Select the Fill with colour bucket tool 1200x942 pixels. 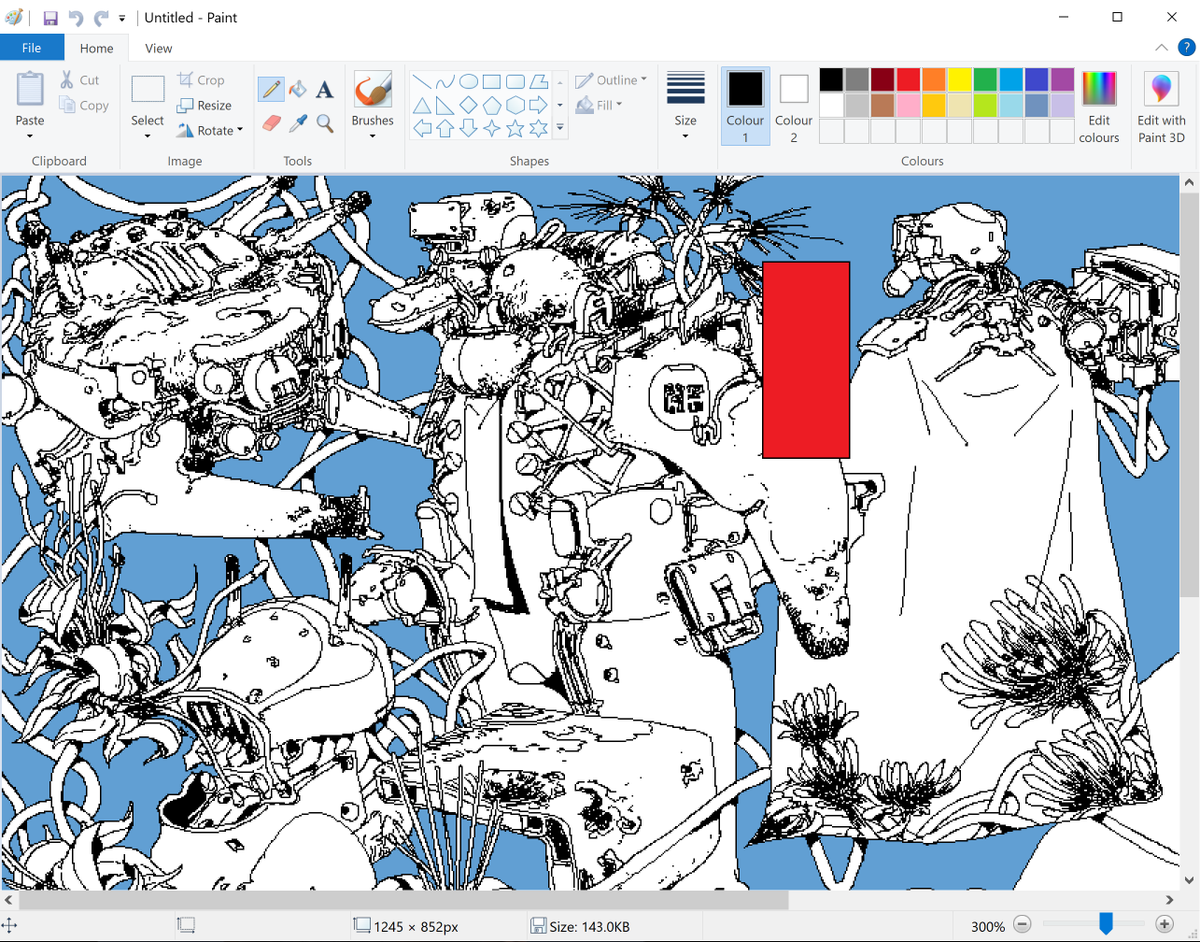click(297, 89)
